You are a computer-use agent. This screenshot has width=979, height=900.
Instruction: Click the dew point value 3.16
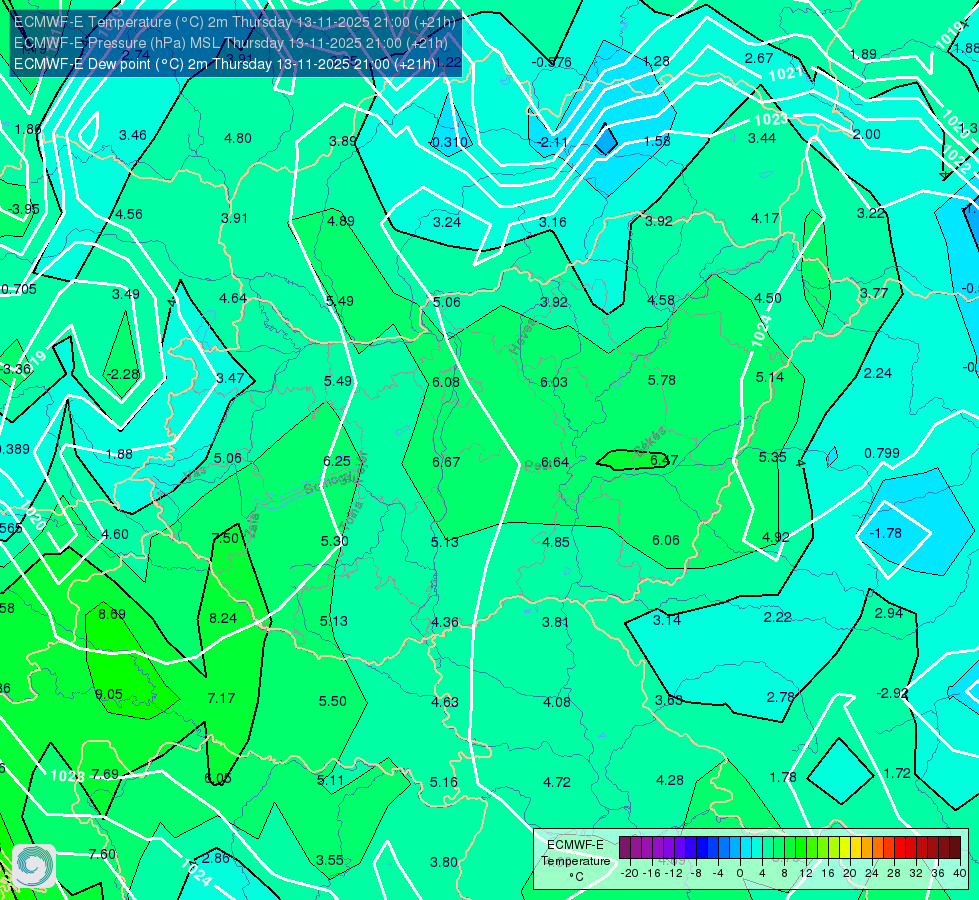coord(553,222)
